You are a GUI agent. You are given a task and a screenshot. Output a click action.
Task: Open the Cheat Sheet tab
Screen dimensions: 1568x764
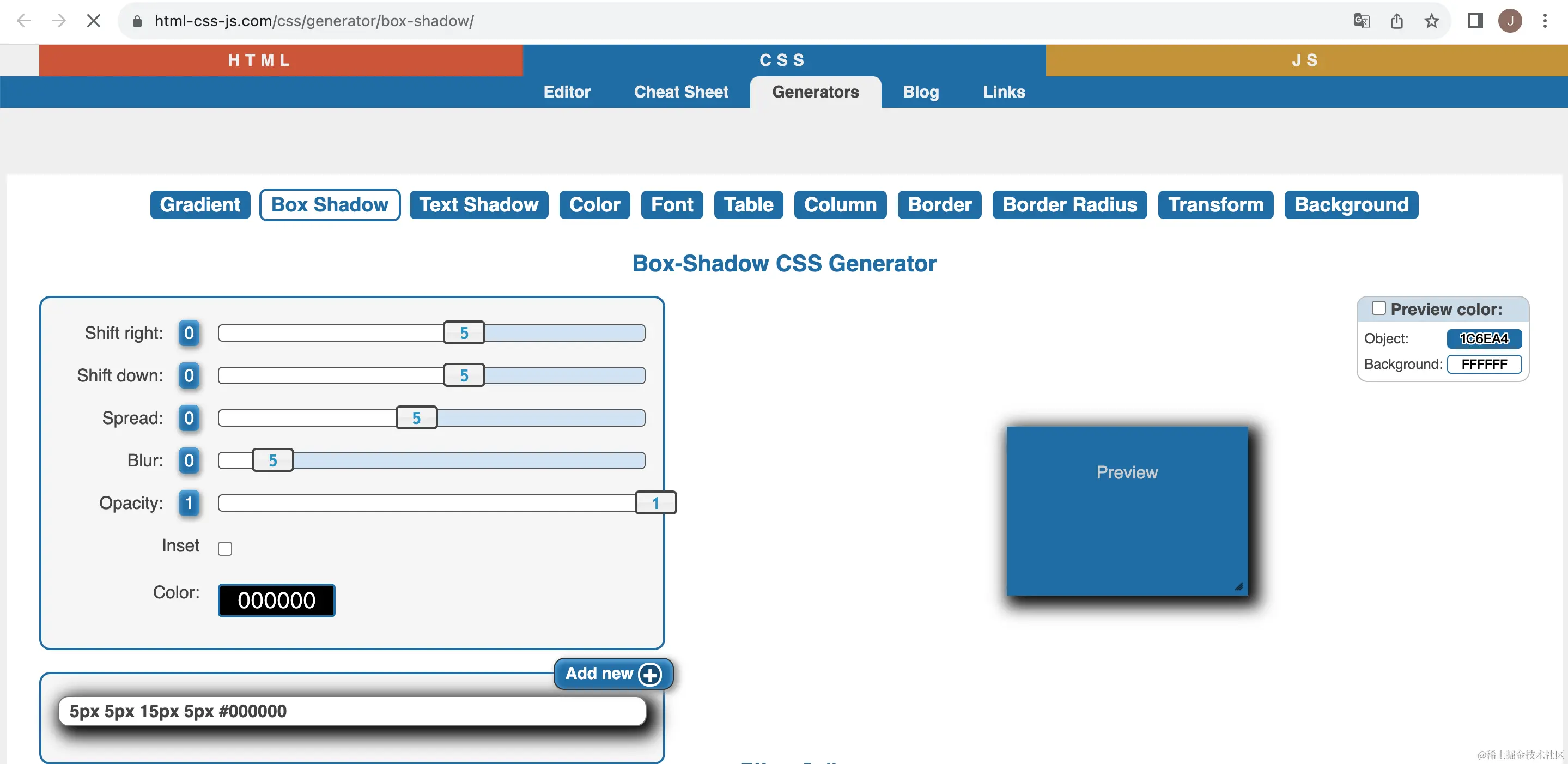pyautogui.click(x=680, y=92)
